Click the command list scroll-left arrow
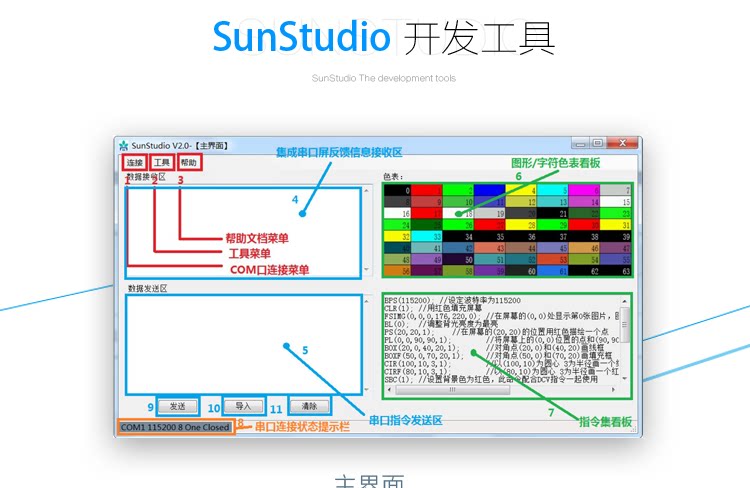Screen dimensions: 750x488 coord(389,389)
